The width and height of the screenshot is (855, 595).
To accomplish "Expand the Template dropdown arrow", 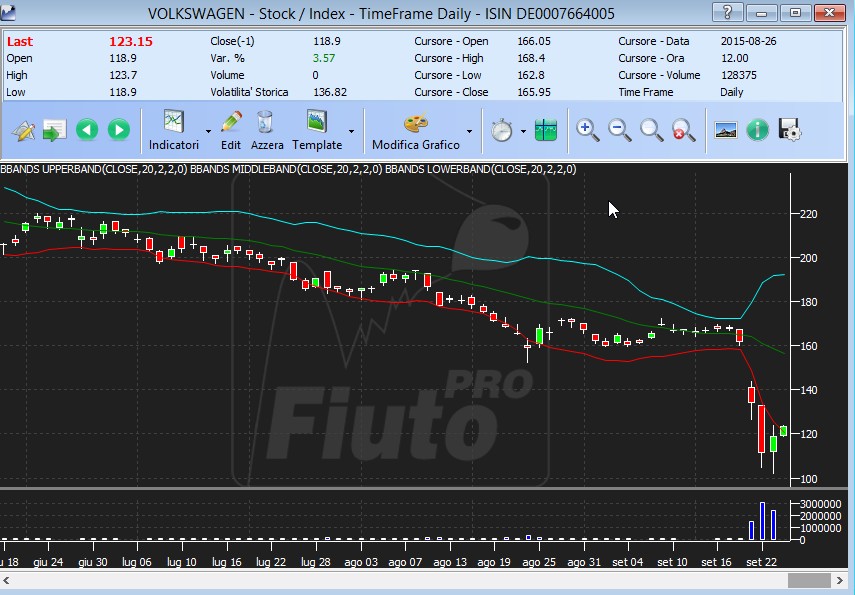I will click(x=351, y=131).
